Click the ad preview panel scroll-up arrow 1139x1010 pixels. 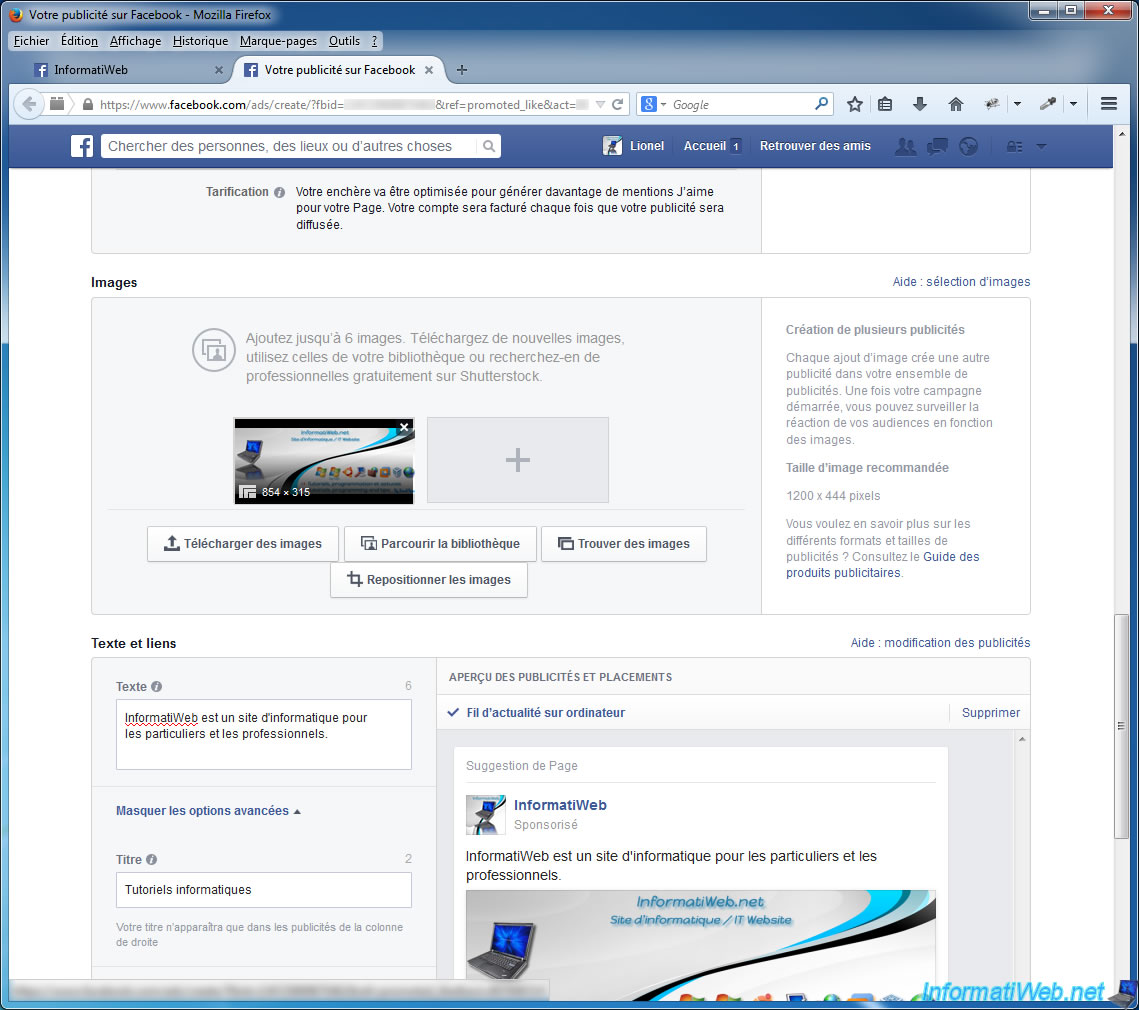tap(1022, 739)
